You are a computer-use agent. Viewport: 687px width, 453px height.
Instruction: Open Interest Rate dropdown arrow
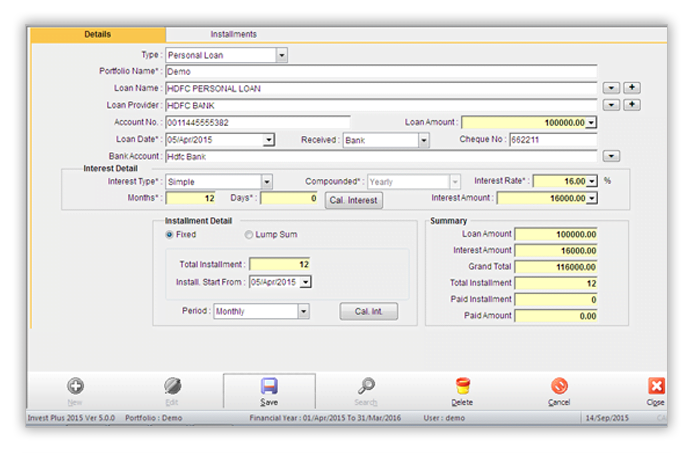pyautogui.click(x=592, y=181)
